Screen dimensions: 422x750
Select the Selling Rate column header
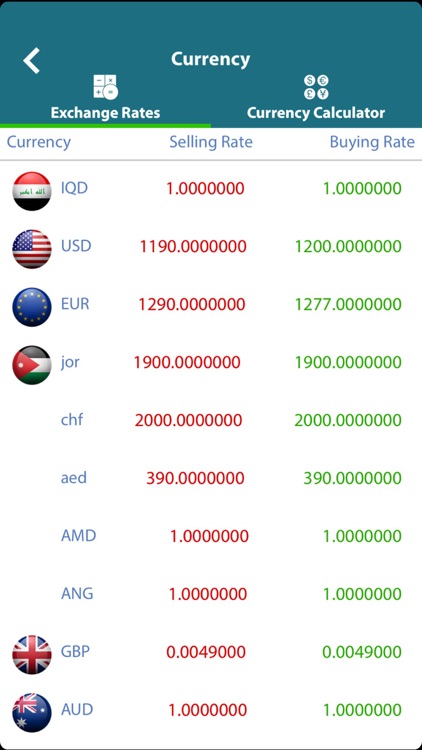pos(211,142)
